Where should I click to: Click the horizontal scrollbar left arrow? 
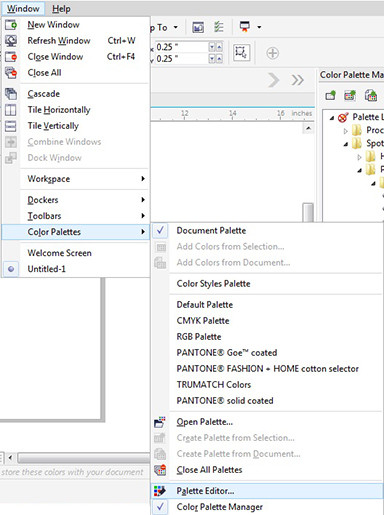pyautogui.click(x=10, y=458)
